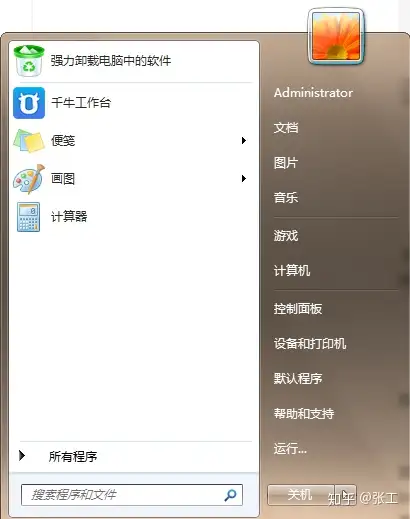
Task: Open 设备和打印机 (Devices and Printers)
Action: (x=310, y=344)
